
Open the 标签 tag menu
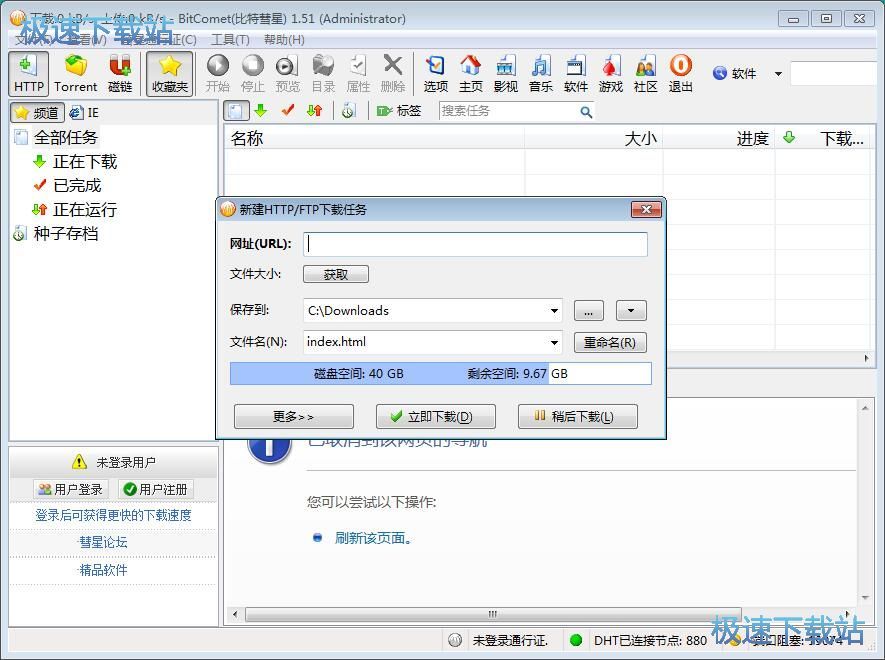point(399,111)
